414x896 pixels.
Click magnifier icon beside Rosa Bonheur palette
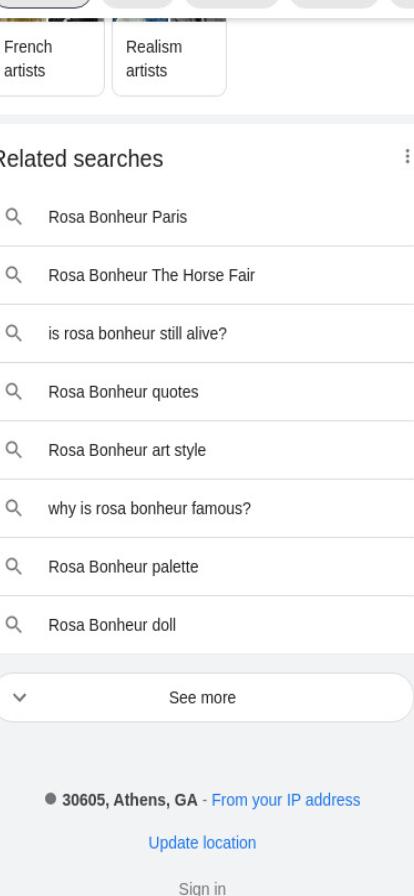tap(14, 566)
